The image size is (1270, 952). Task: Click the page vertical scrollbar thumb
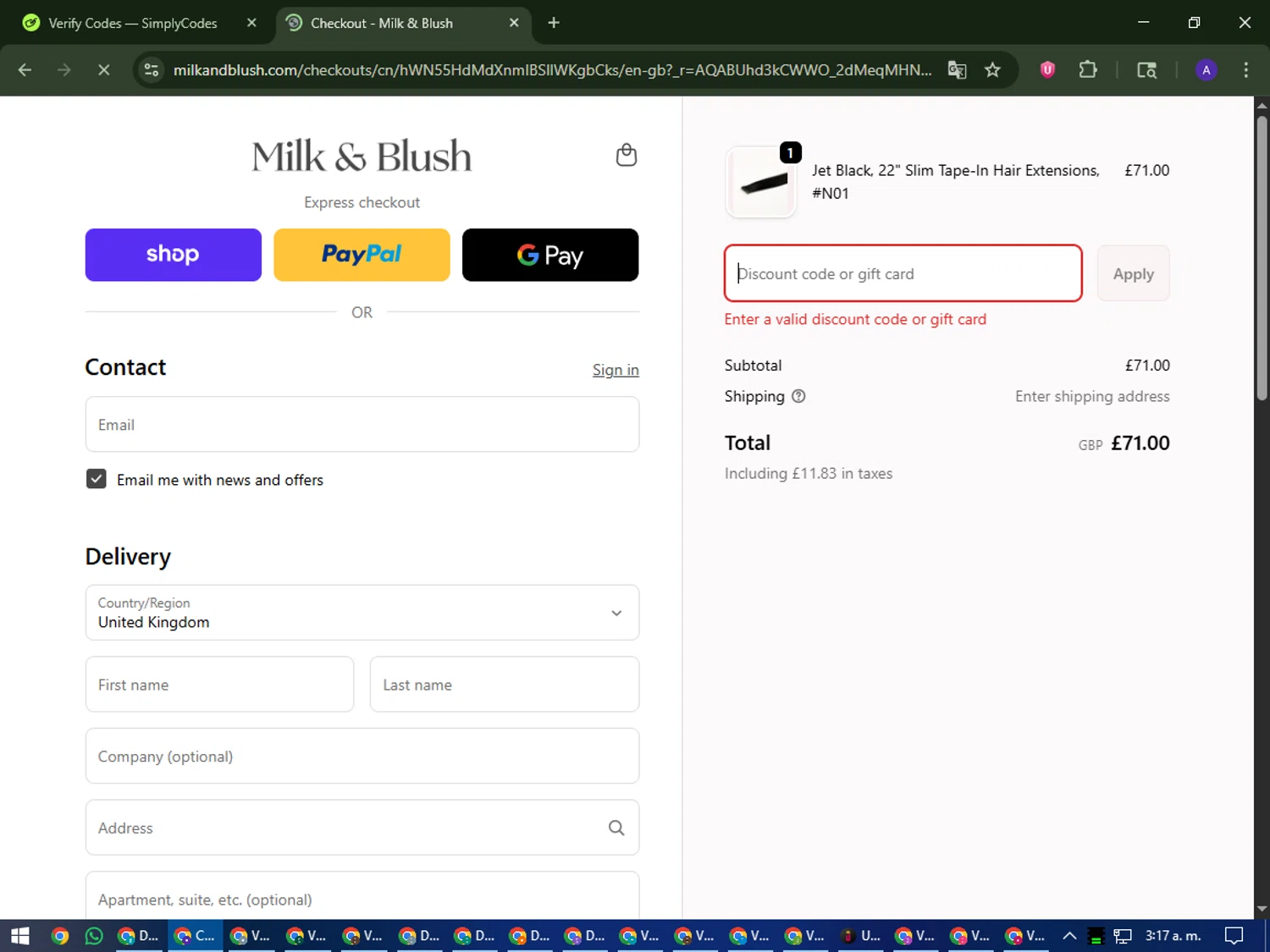tap(1262, 257)
